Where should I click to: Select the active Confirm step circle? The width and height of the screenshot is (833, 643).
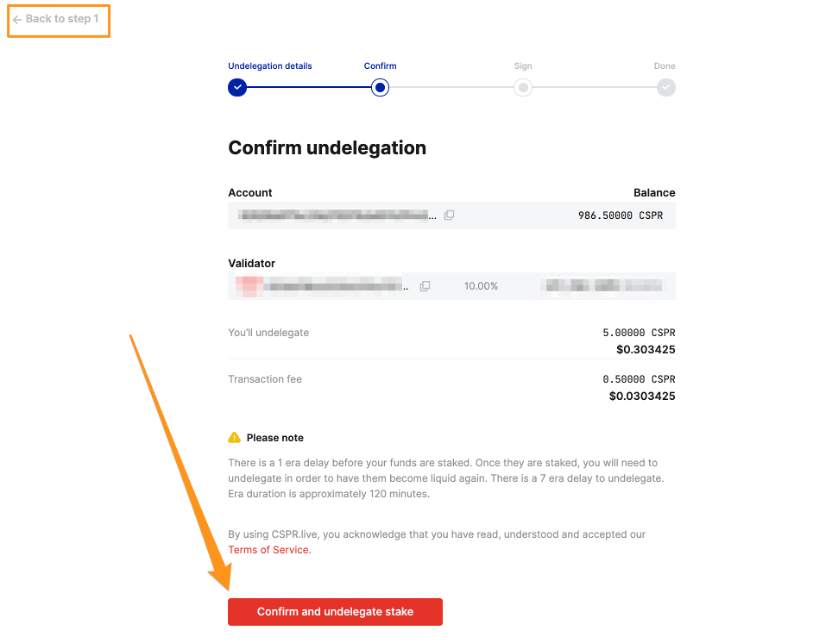pos(380,87)
